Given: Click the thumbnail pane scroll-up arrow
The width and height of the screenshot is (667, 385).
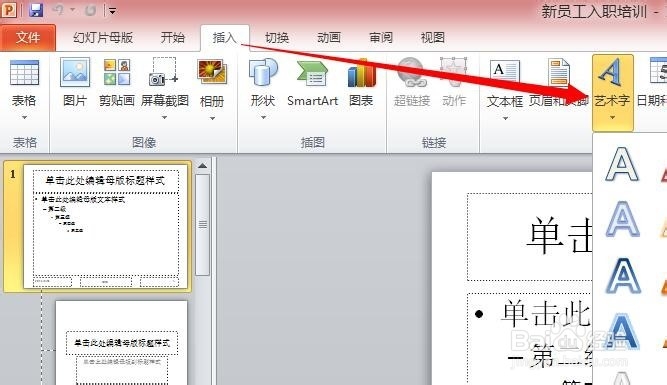Looking at the screenshot, I should click(202, 166).
